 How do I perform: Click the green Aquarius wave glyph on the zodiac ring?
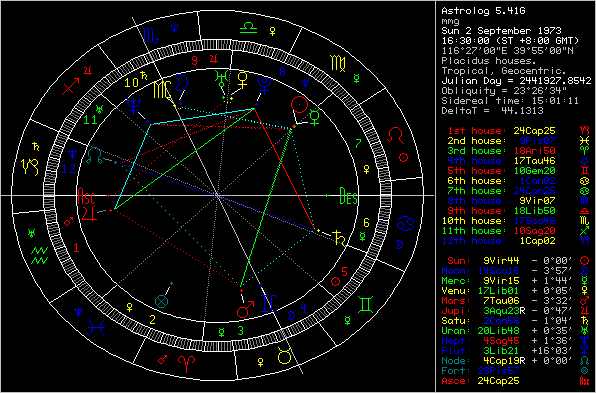point(39,255)
